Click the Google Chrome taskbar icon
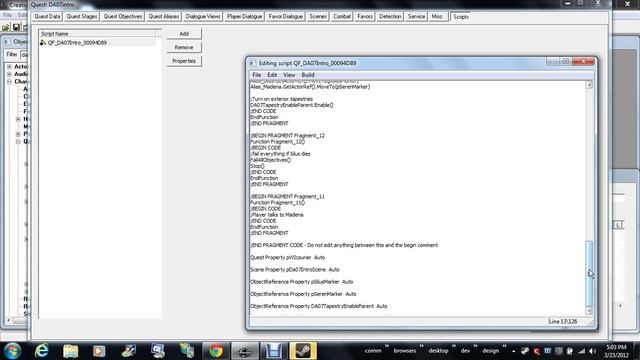The width and height of the screenshot is (640, 360). pyautogui.click(x=216, y=351)
